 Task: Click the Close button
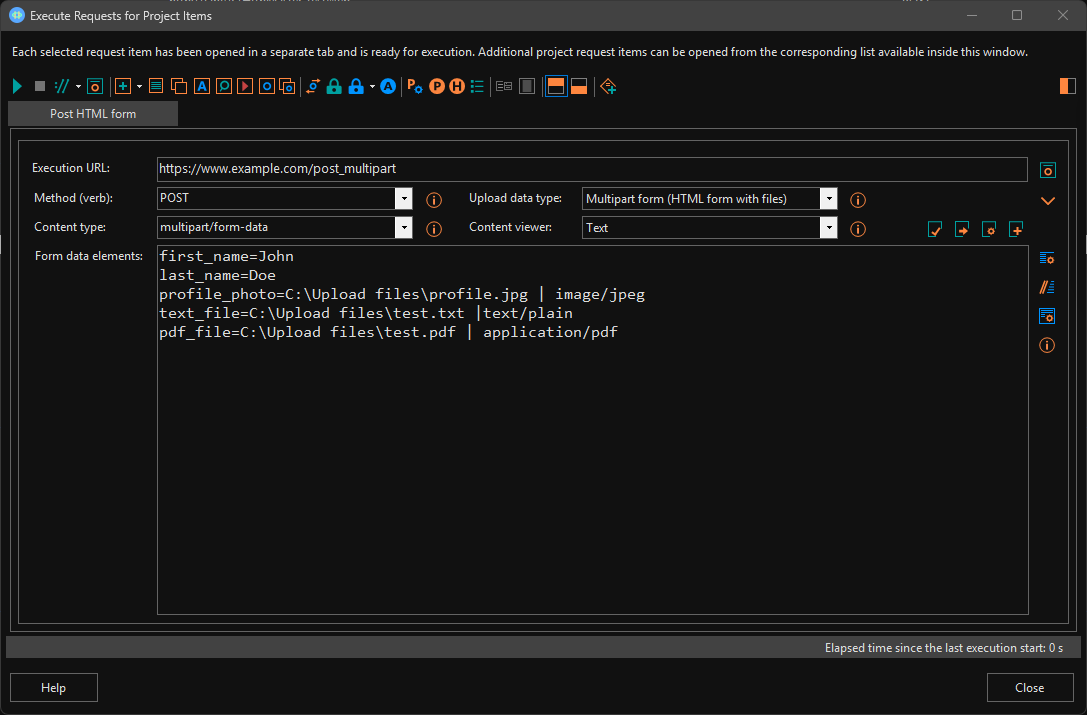1030,687
